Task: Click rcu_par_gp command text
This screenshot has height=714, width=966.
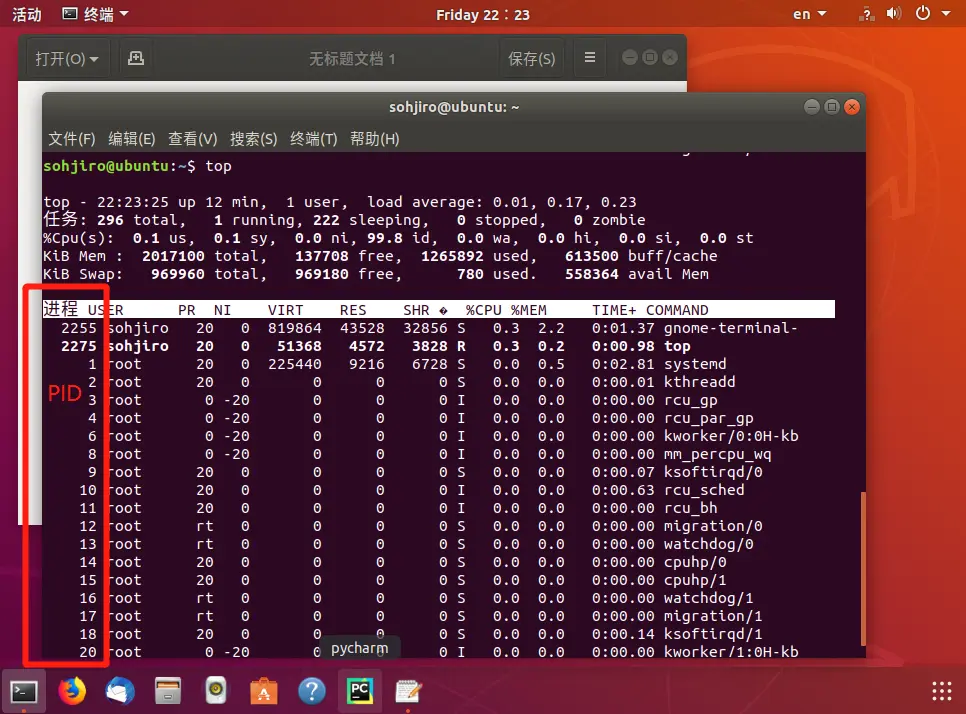Action: 708,418
